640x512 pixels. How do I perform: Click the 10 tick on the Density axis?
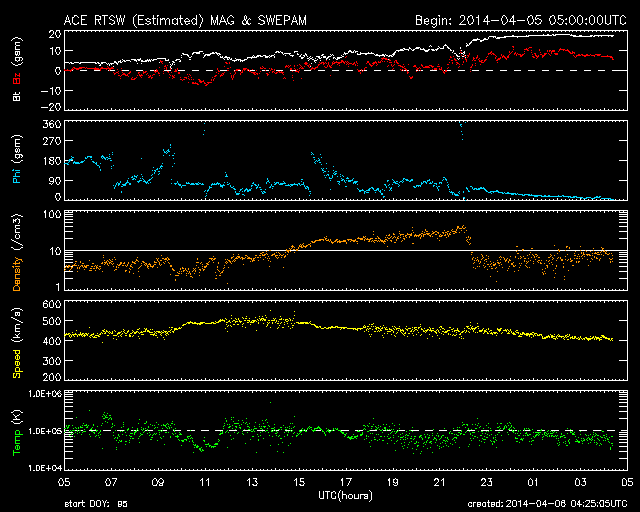click(55, 252)
